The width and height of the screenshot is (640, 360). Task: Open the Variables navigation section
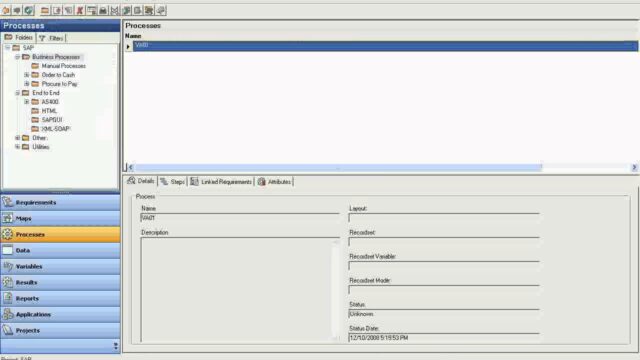tap(60, 266)
